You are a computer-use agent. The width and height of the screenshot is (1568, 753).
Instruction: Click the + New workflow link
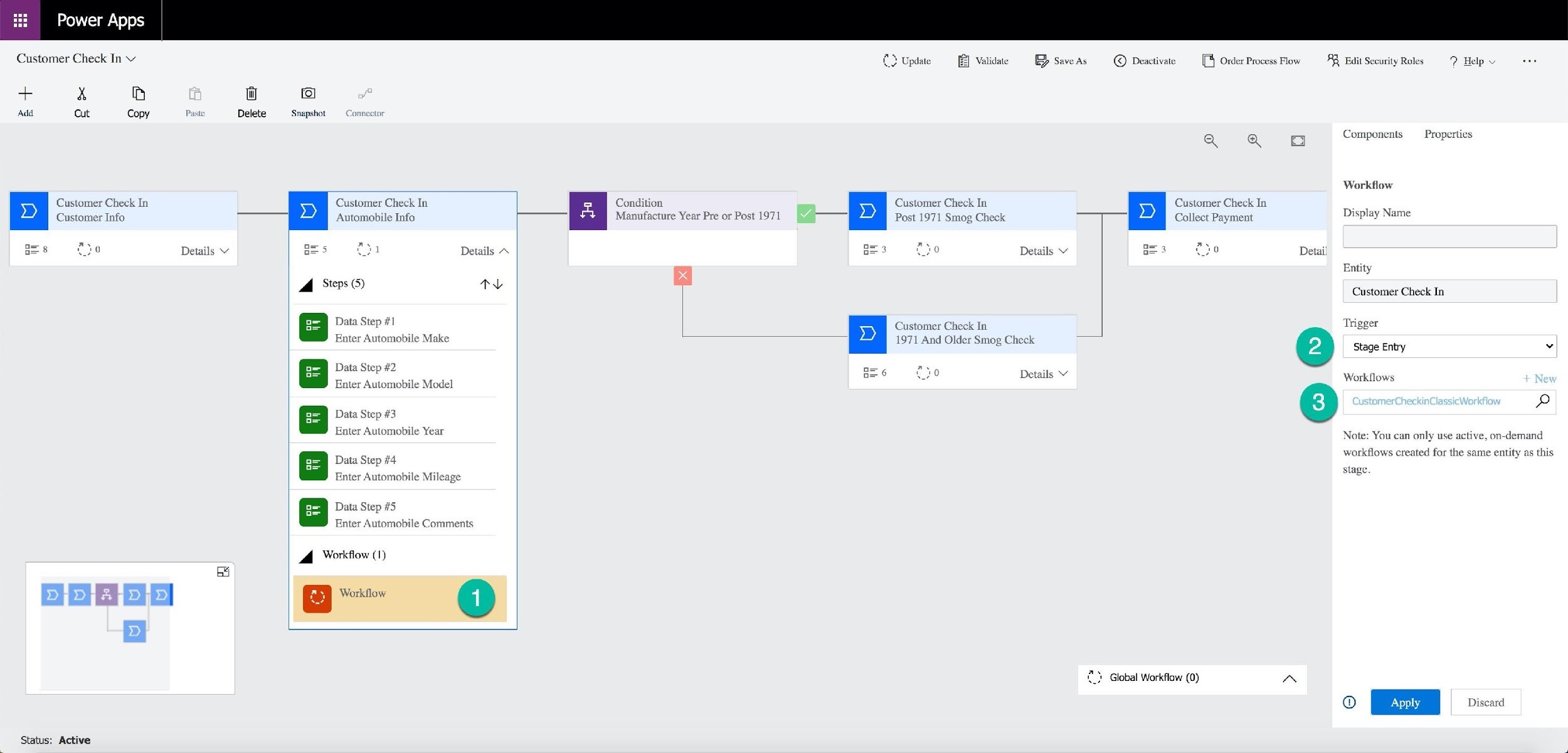[1539, 378]
